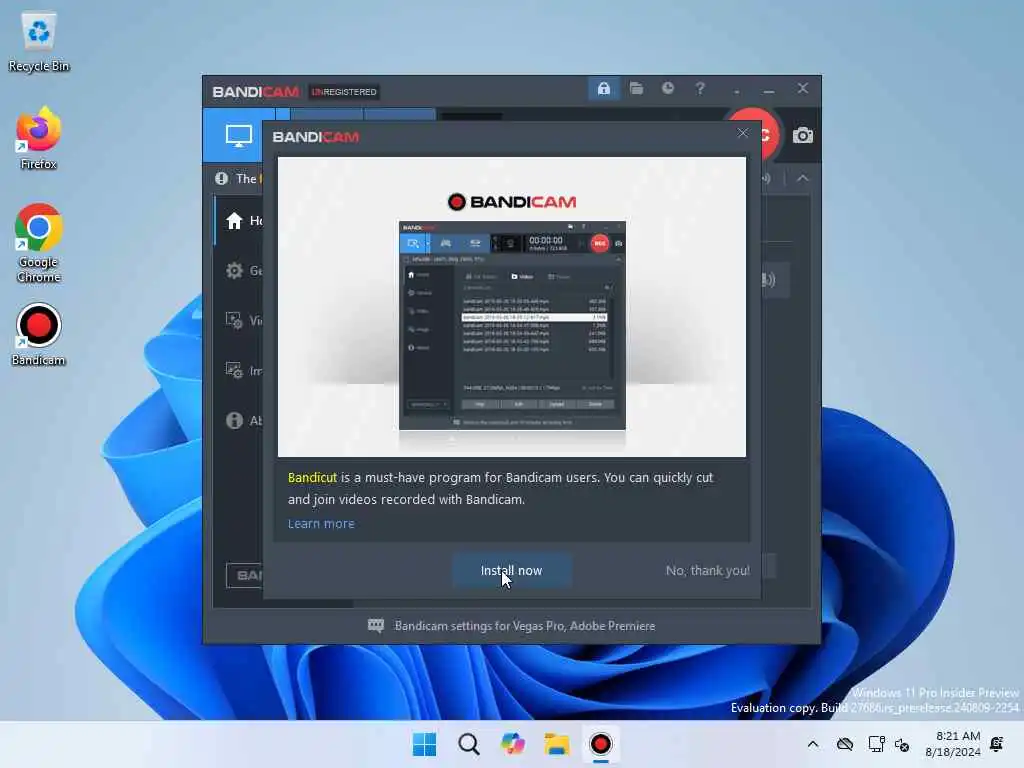Open the General settings gear tab

pos(234,270)
